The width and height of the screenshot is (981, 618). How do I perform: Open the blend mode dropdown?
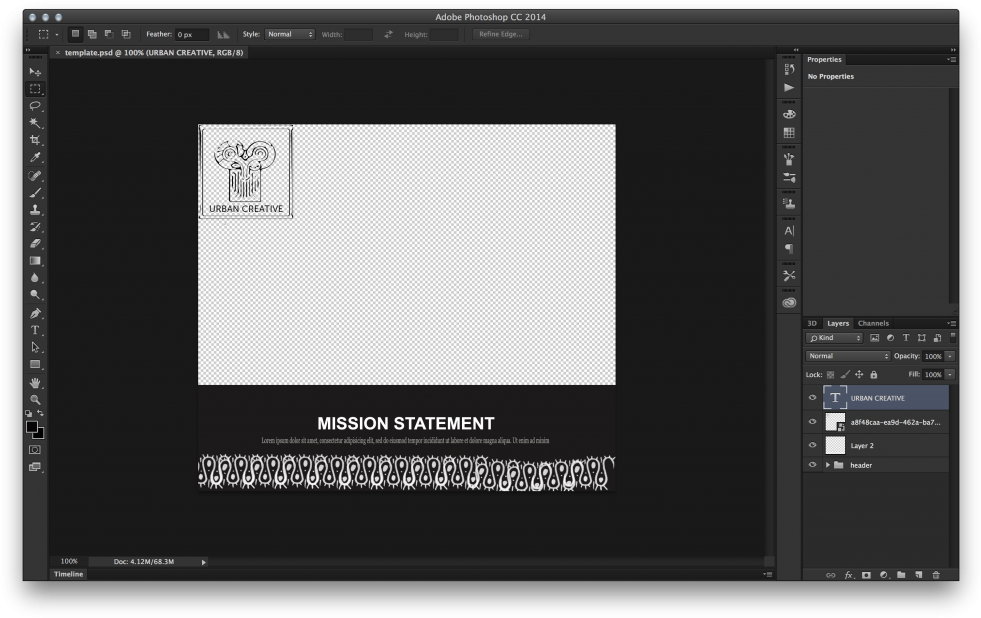847,355
